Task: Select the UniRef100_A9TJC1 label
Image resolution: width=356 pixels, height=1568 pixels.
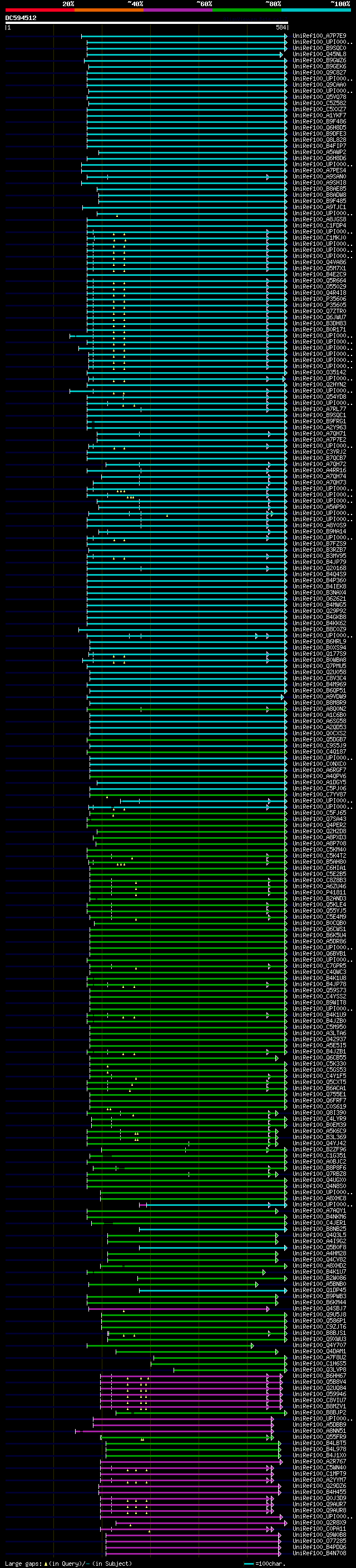Action: coord(319,207)
